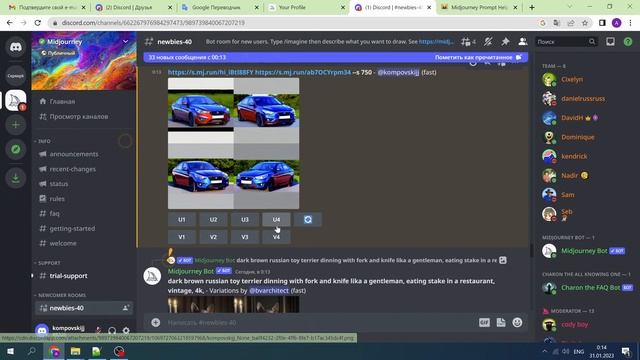640x360 pixels.
Task: Download apps icon in server sidebar
Action: [16, 178]
